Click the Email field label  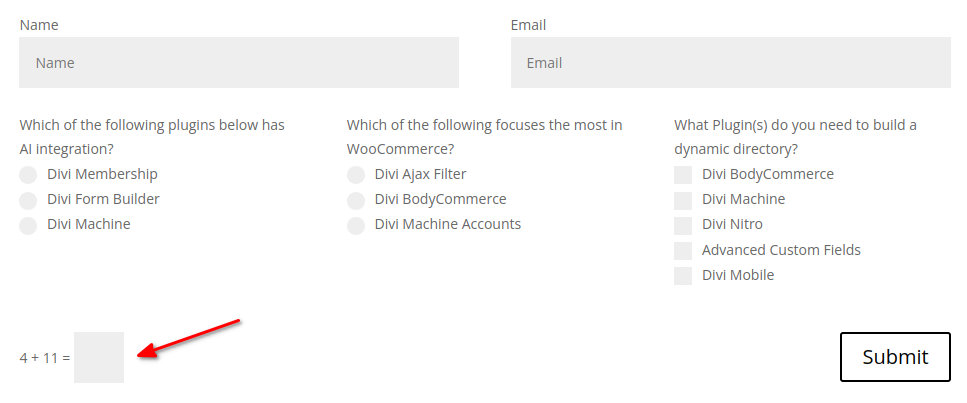point(528,25)
